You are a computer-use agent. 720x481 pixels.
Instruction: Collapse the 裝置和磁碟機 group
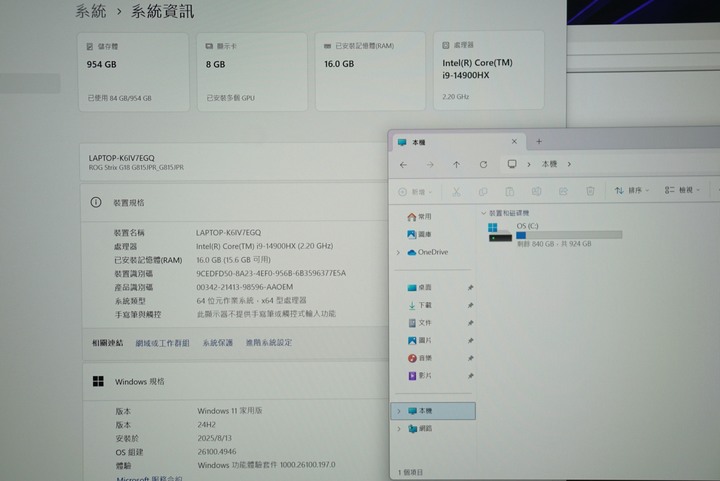point(484,213)
